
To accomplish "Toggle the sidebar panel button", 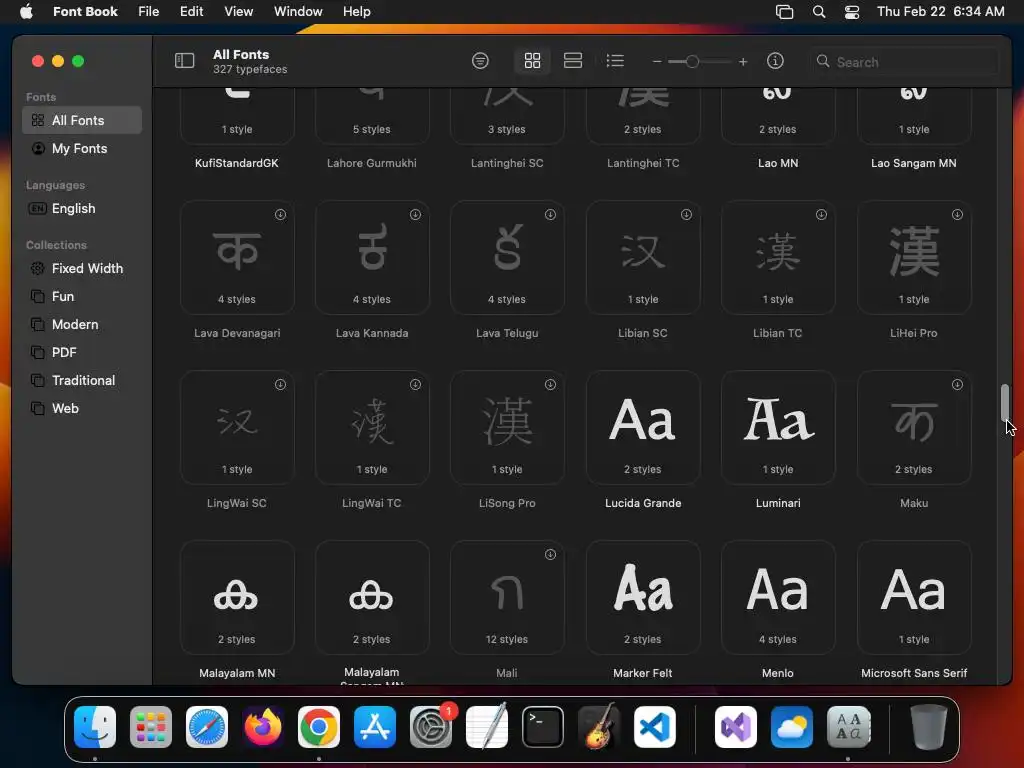I will pyautogui.click(x=184, y=61).
